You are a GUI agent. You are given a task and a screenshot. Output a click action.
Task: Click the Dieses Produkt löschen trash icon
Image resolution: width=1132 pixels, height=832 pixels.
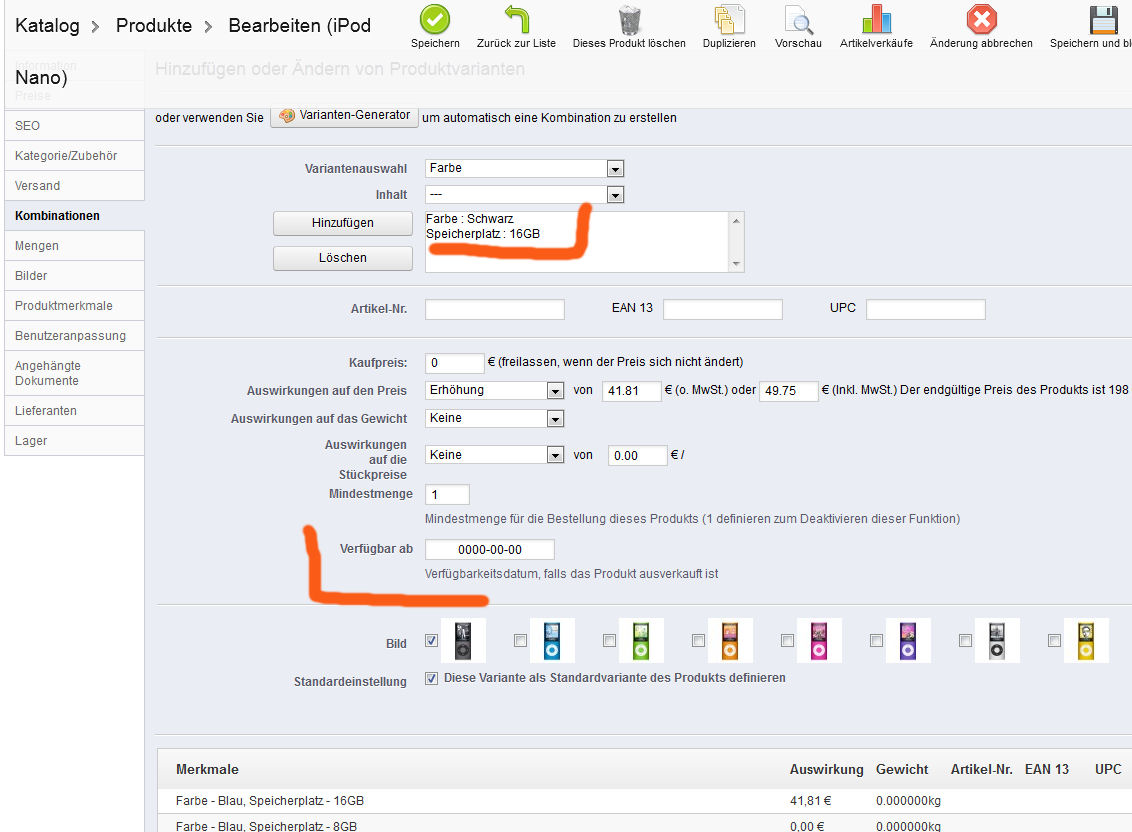click(x=629, y=20)
